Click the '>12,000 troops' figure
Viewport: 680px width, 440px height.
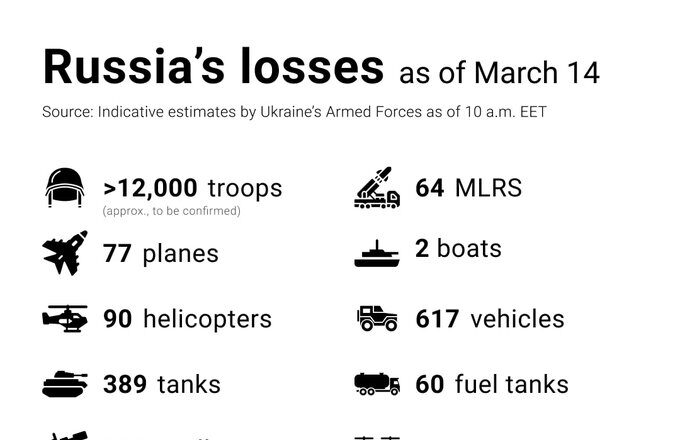tap(193, 188)
